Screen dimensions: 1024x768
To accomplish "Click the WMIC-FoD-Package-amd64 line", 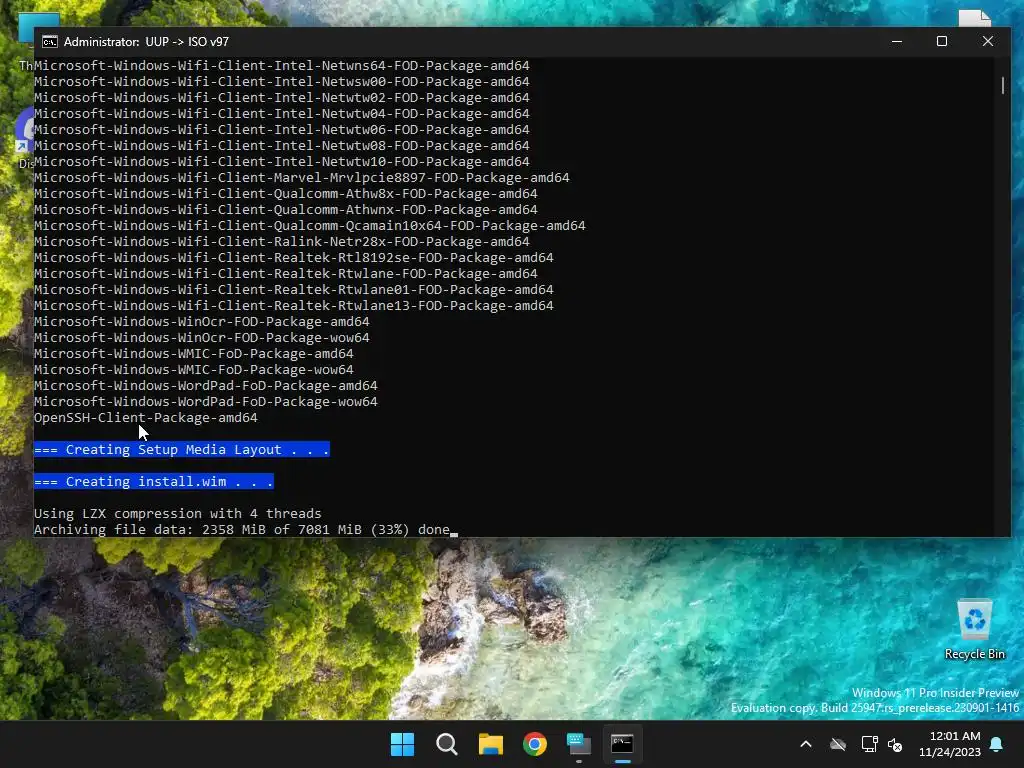I will pos(194,353).
